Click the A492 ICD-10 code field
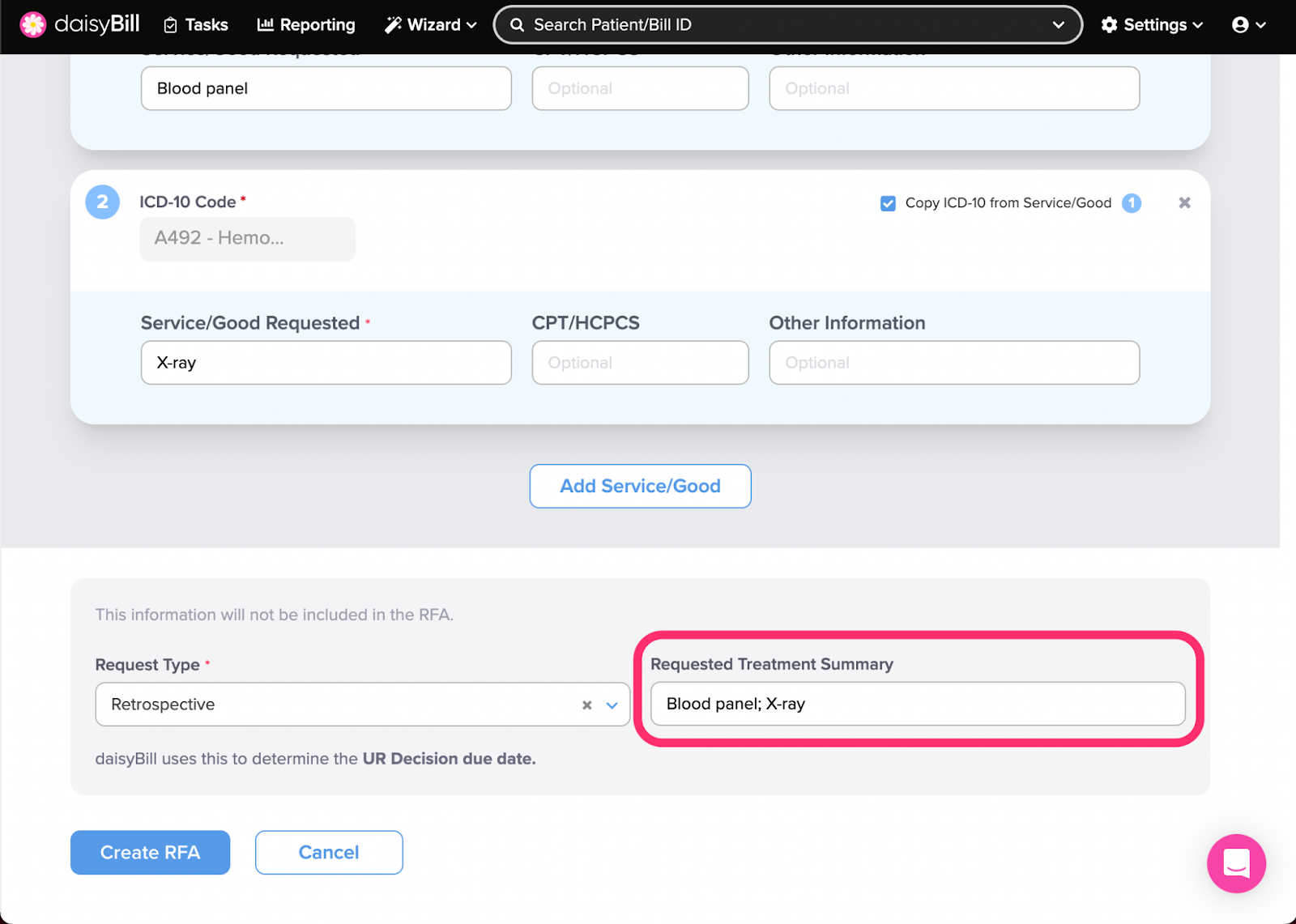 247,238
